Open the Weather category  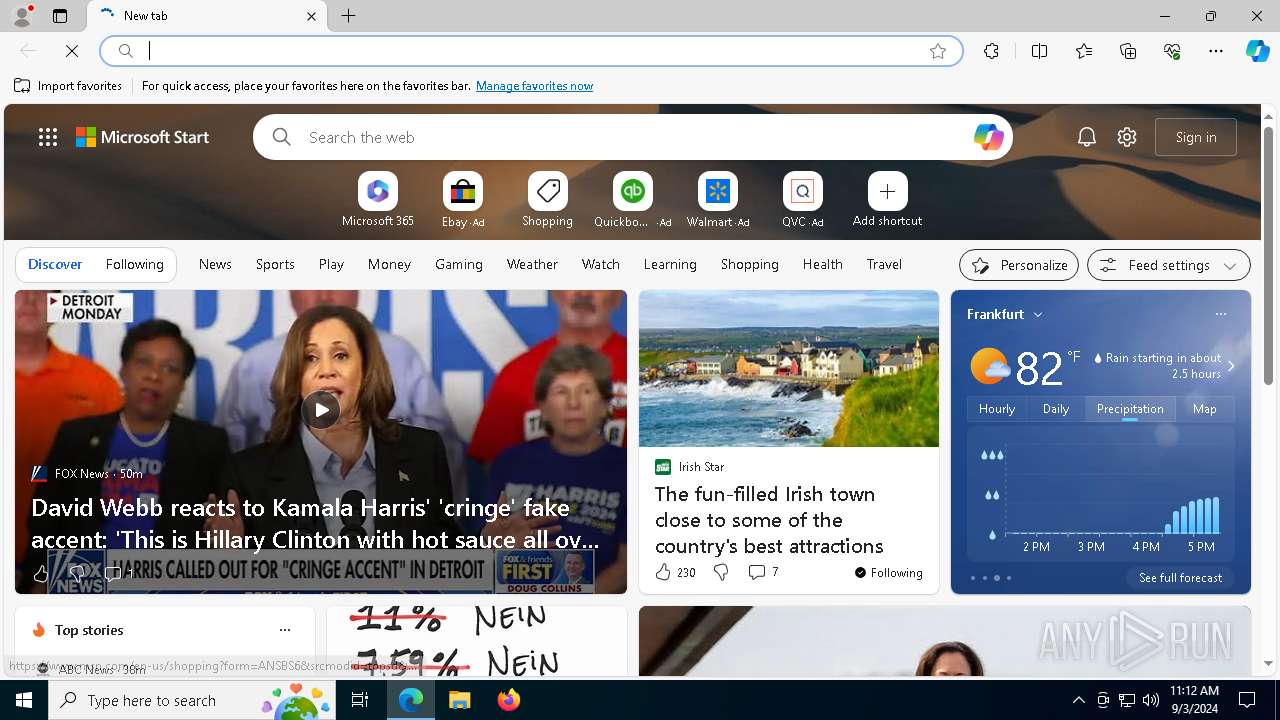tap(532, 264)
